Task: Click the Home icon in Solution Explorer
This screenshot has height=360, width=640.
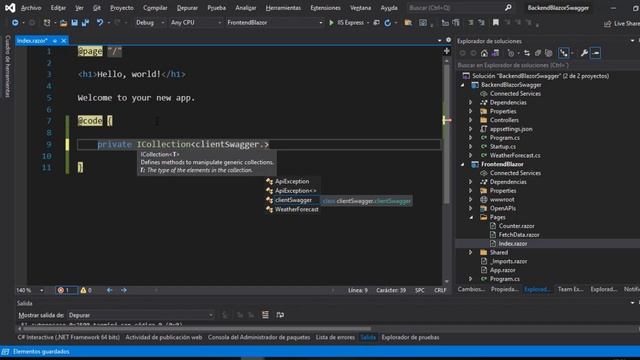Action: (484, 53)
